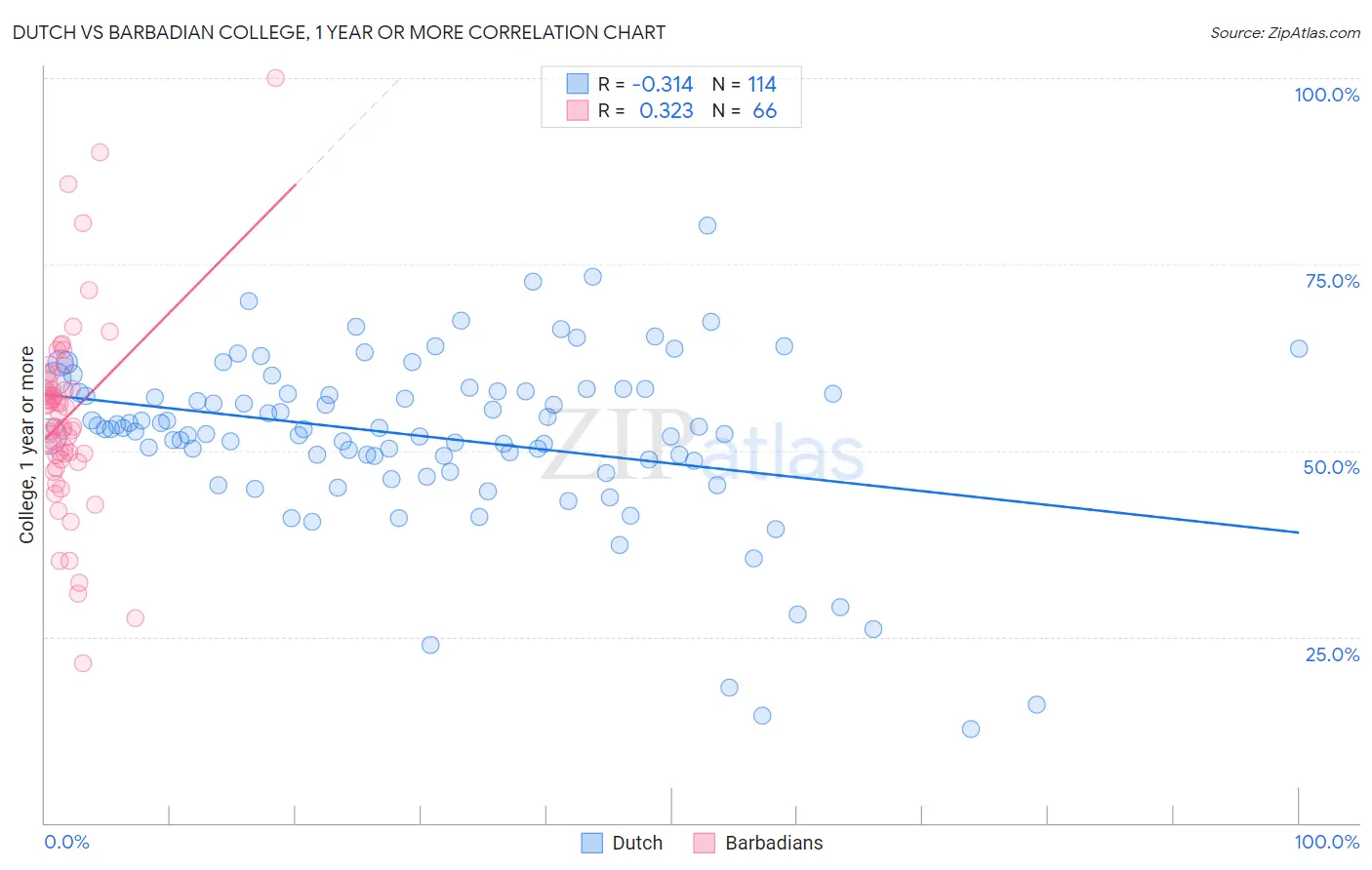This screenshot has width=1372, height=870.
Task: Click the Barbadians legend color swatch
Action: click(705, 843)
